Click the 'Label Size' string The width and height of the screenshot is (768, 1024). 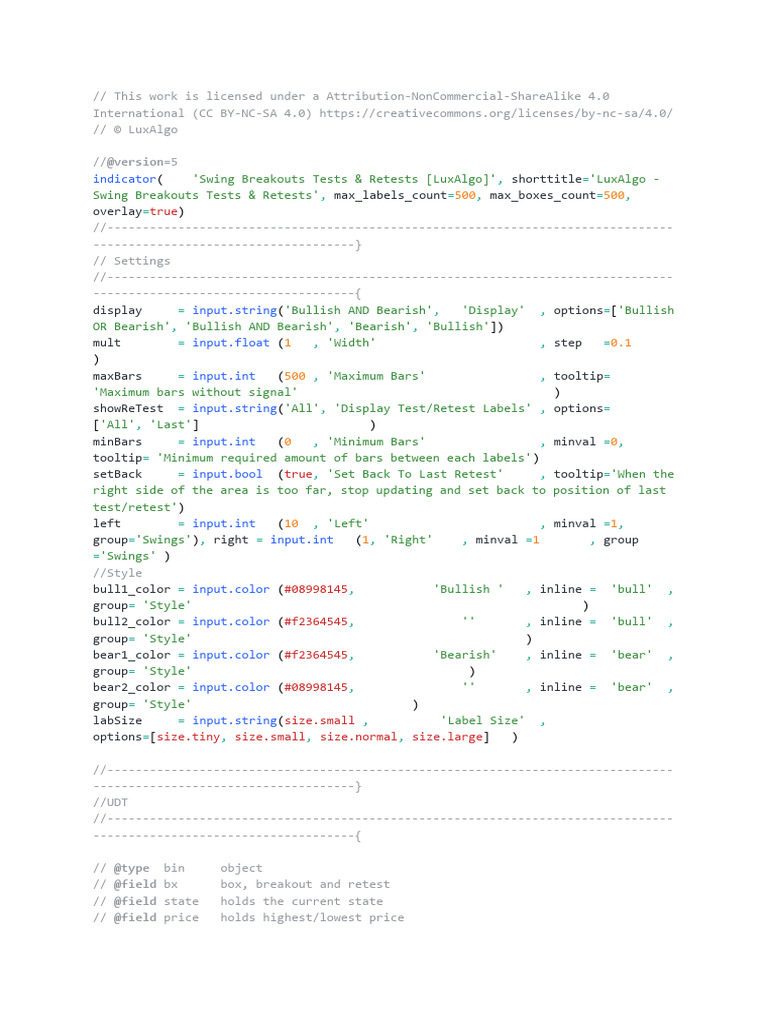pyautogui.click(x=483, y=720)
